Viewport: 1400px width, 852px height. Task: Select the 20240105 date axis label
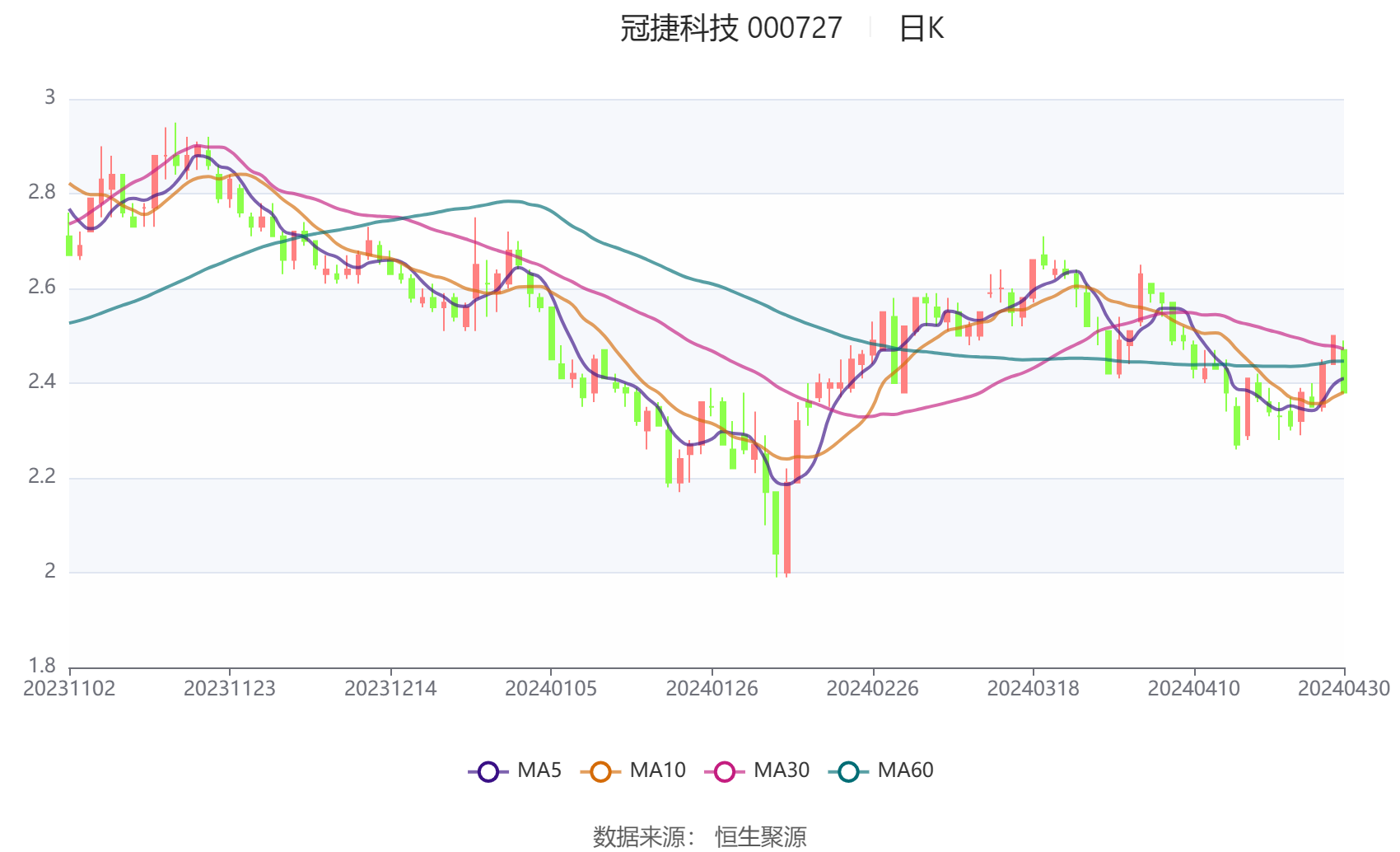(551, 689)
